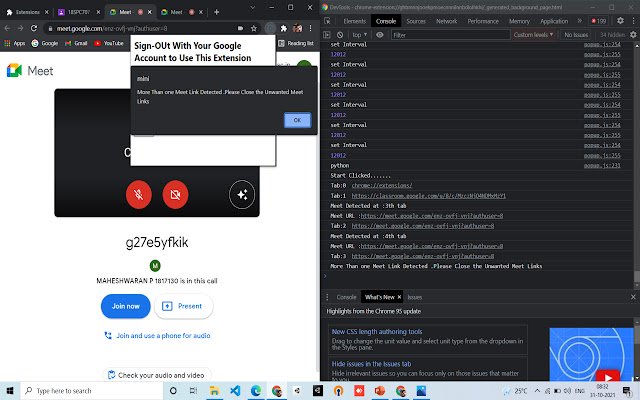Screen dimensions: 640x400
Task: Open Join and use a phone for audio
Action: click(x=158, y=336)
